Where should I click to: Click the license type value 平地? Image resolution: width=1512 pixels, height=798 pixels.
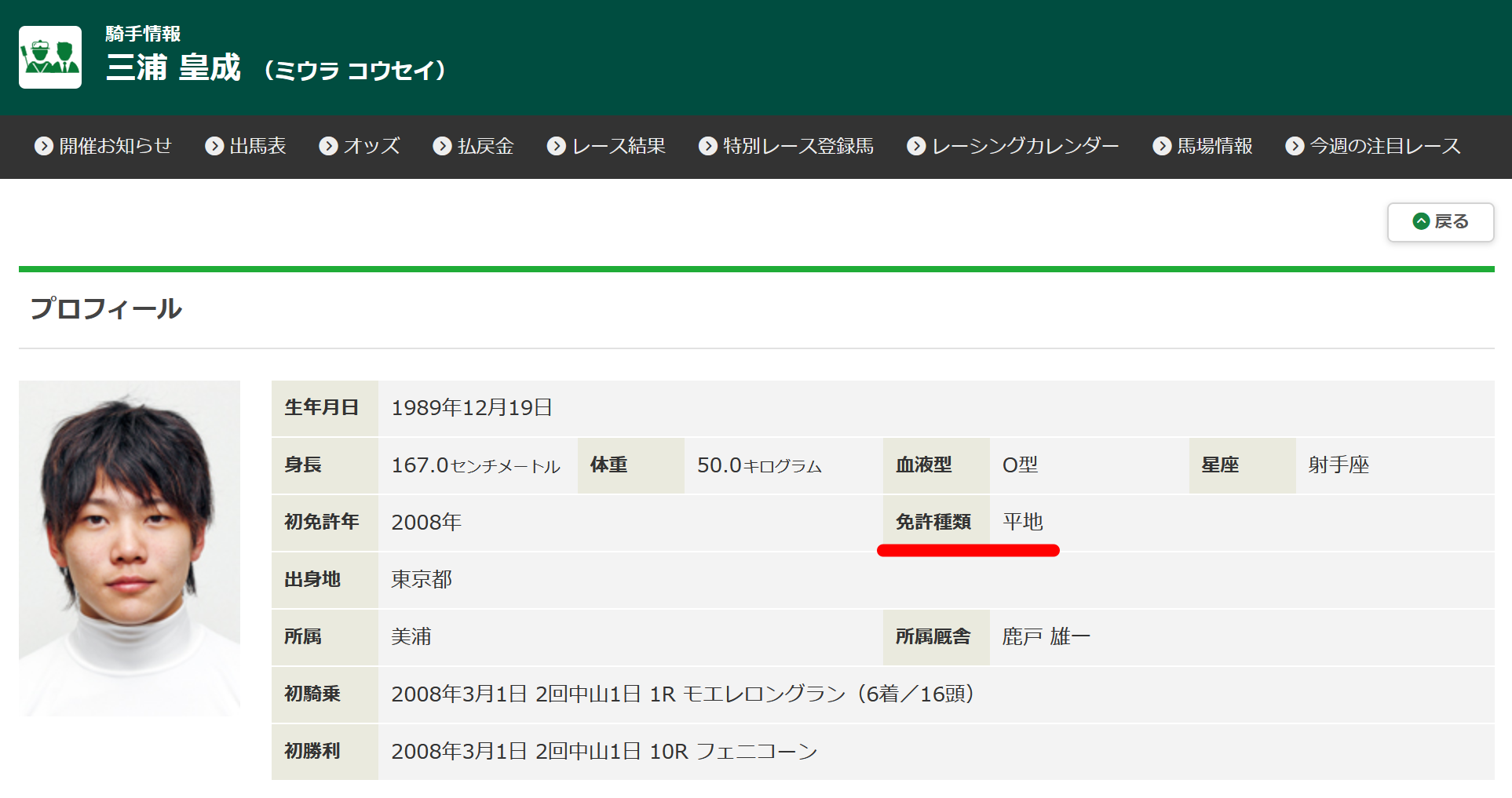pos(1023,523)
